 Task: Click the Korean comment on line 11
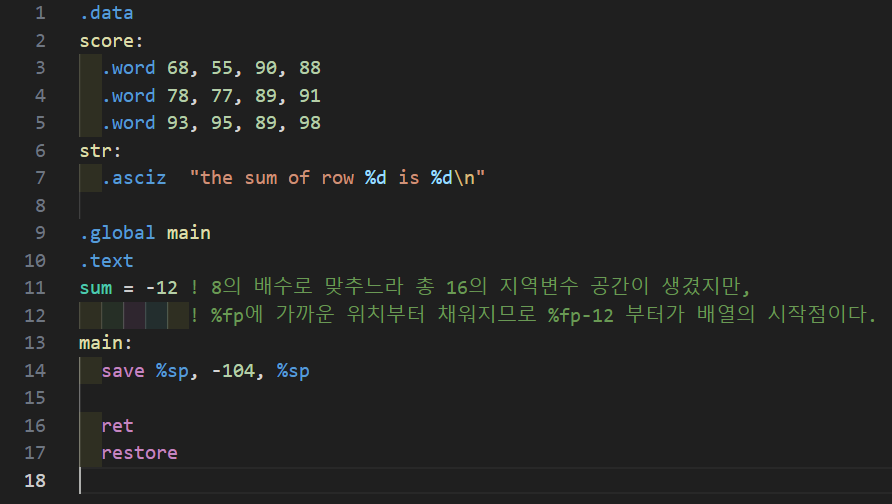point(470,287)
